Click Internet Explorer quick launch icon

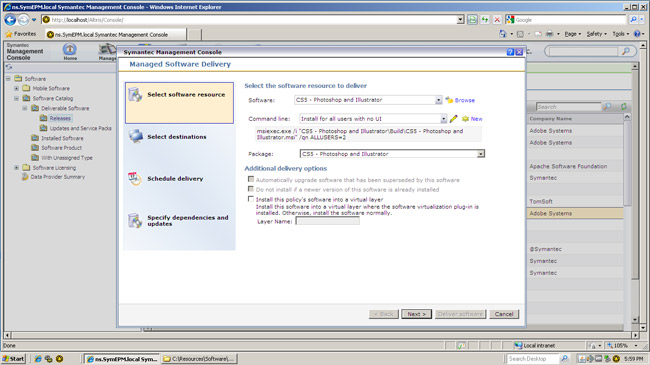coord(38,359)
